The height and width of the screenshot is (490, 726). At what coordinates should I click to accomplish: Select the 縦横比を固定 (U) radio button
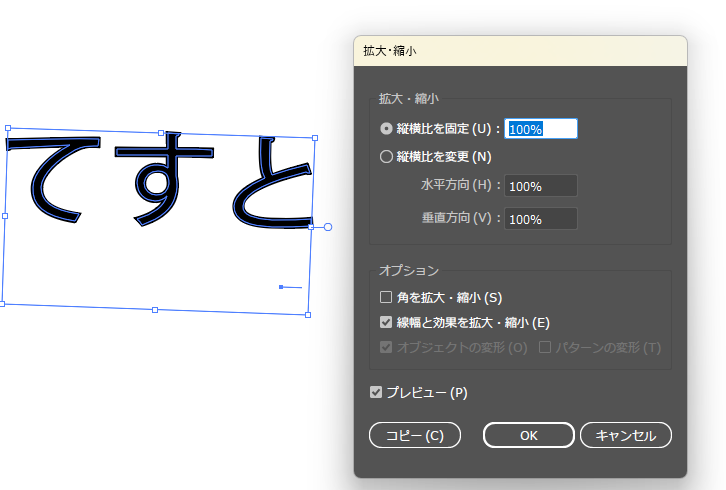click(387, 129)
